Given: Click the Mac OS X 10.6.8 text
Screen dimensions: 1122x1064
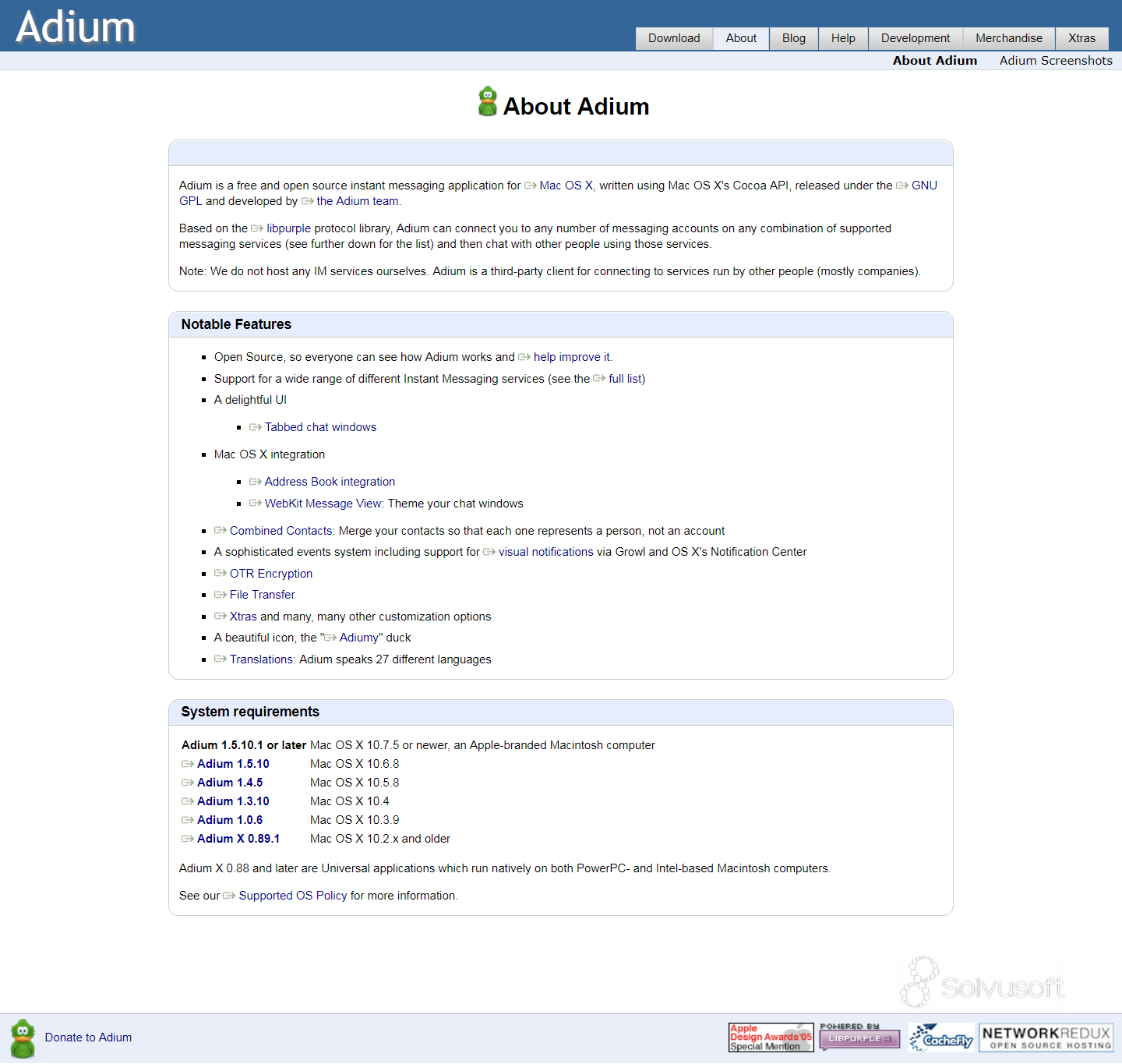Looking at the screenshot, I should tap(355, 764).
